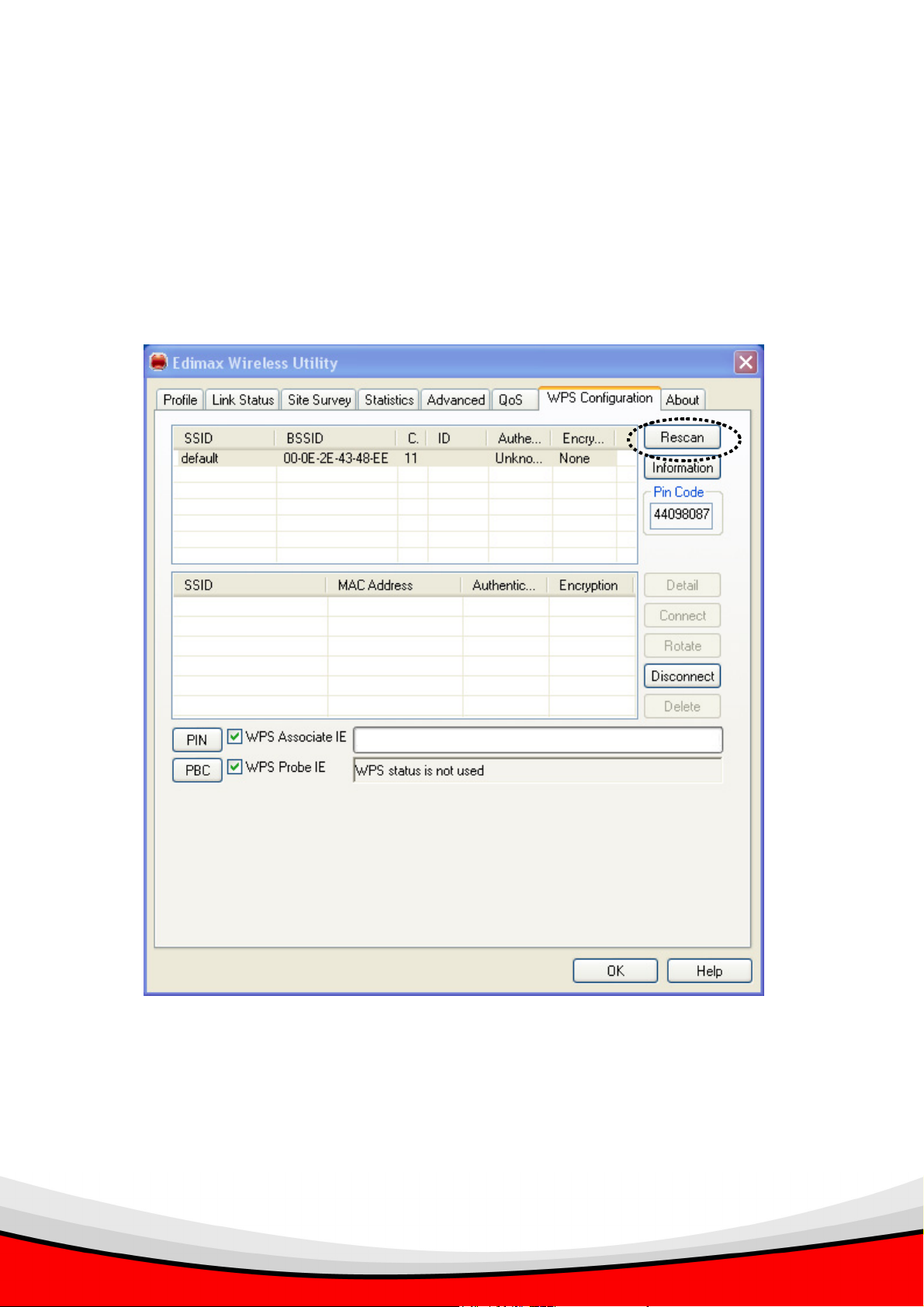Toggle the WPS Probe IE checkbox
The image size is (924, 1307).
(x=234, y=766)
